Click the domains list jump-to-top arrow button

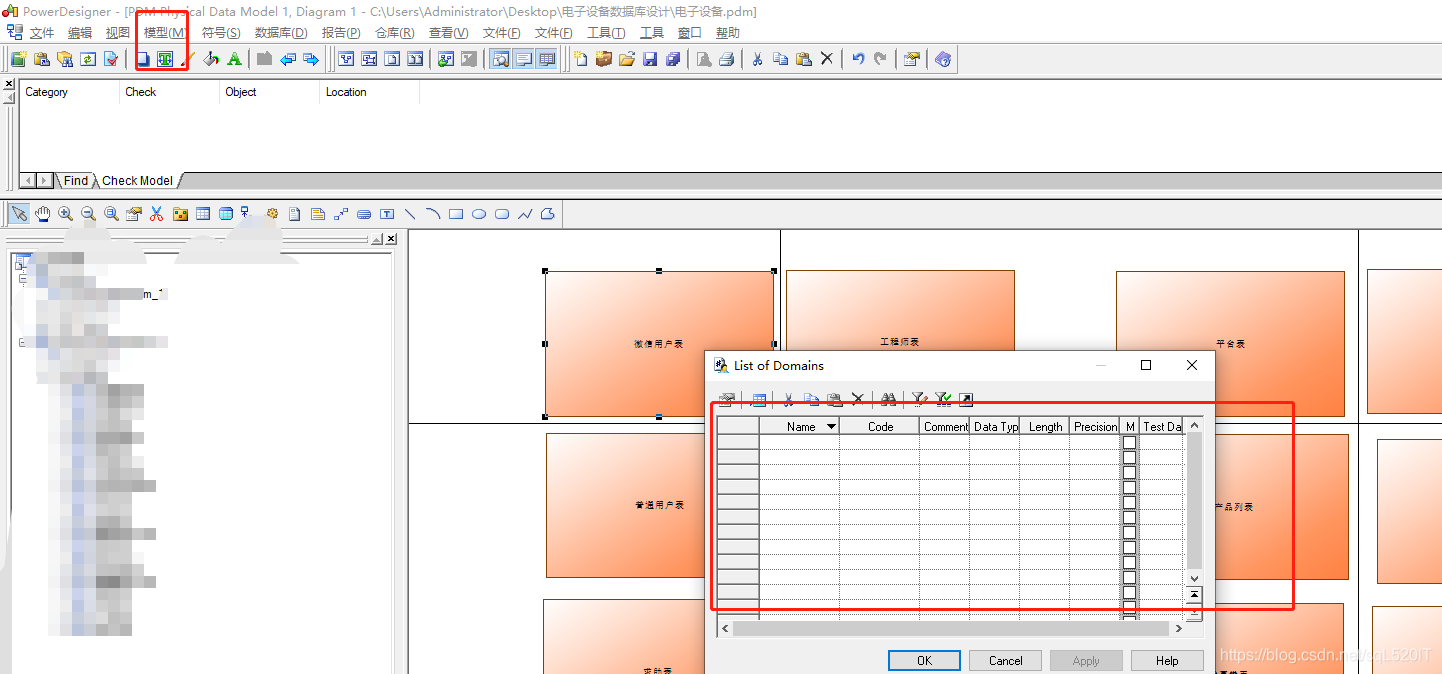pyautogui.click(x=1193, y=594)
